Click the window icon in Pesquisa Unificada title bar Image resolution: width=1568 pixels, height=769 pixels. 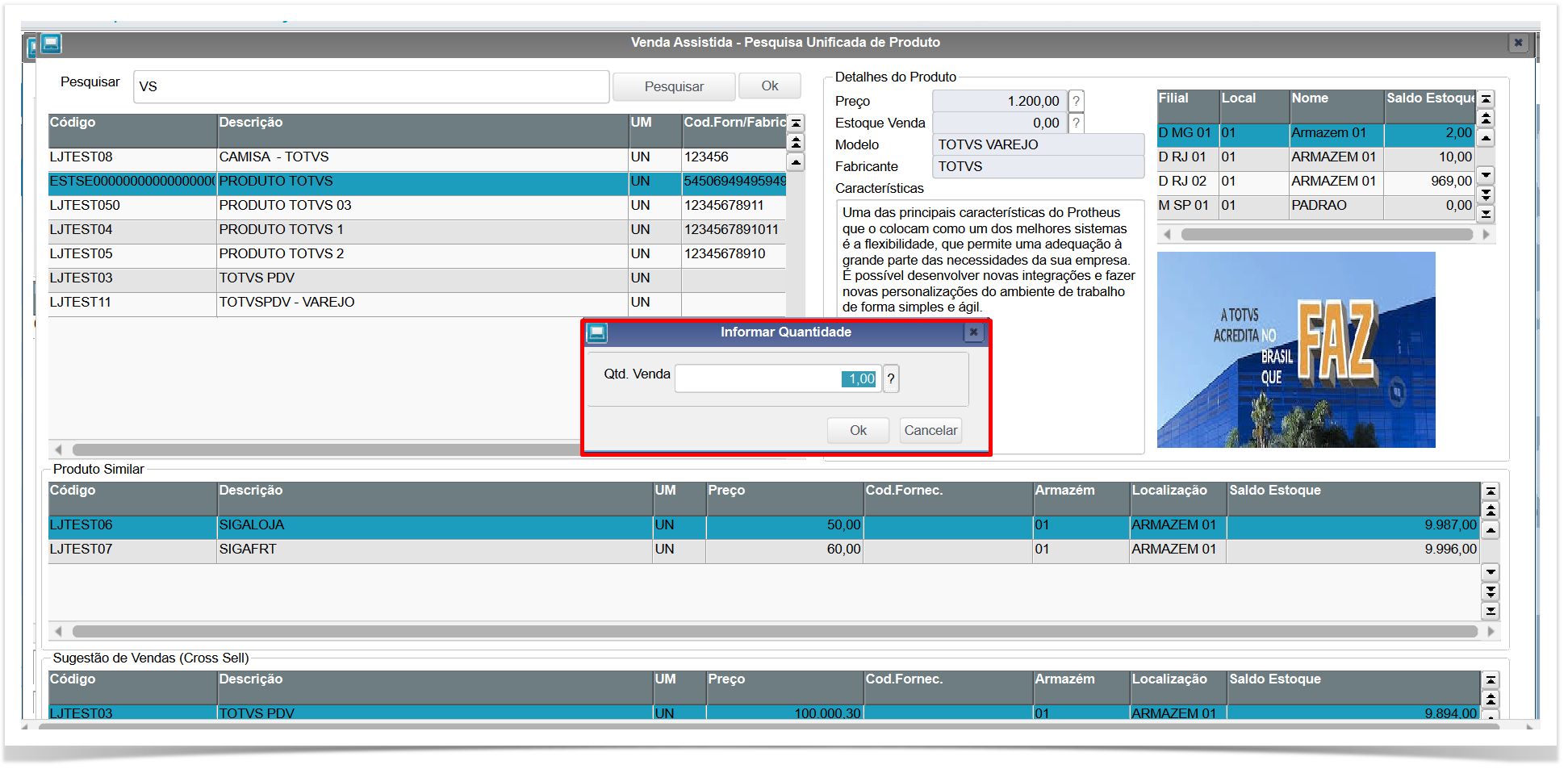pos(51,43)
